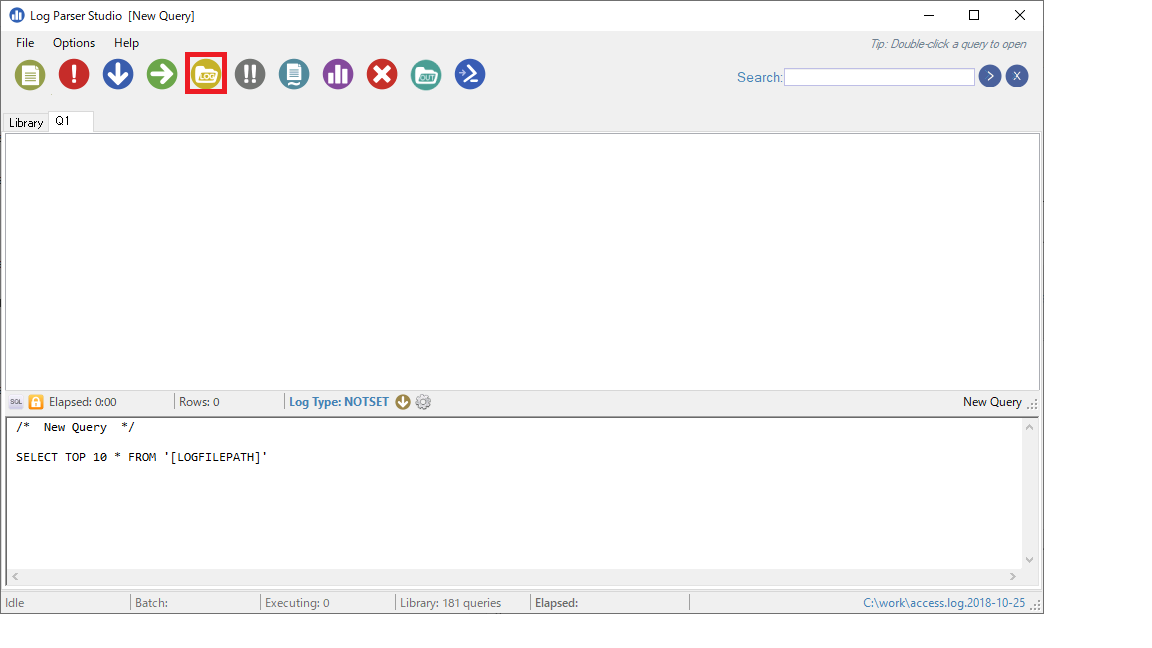Click the gear settings icon by Log Type
1152x648 pixels.
click(423, 402)
